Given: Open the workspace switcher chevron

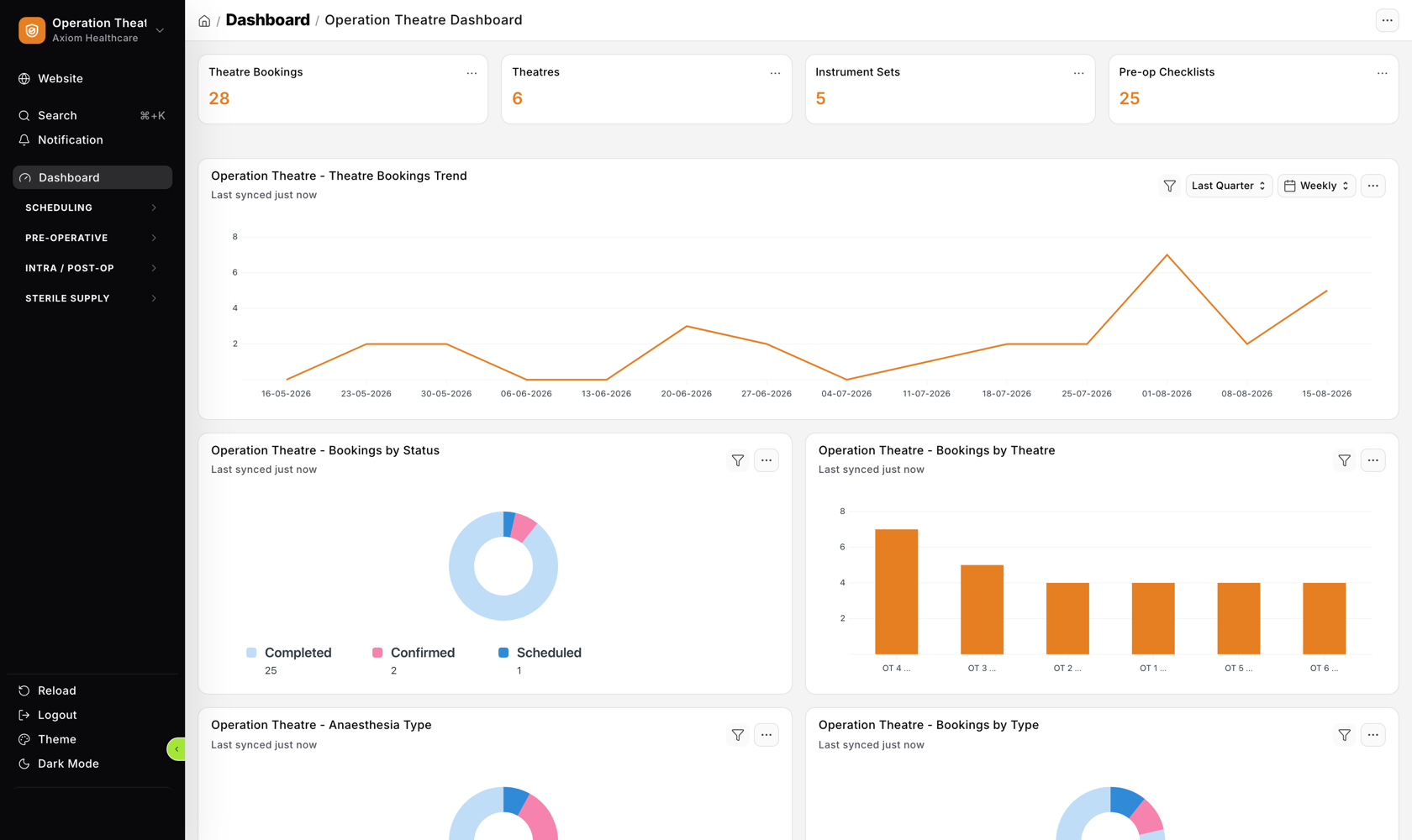Looking at the screenshot, I should pos(160,30).
